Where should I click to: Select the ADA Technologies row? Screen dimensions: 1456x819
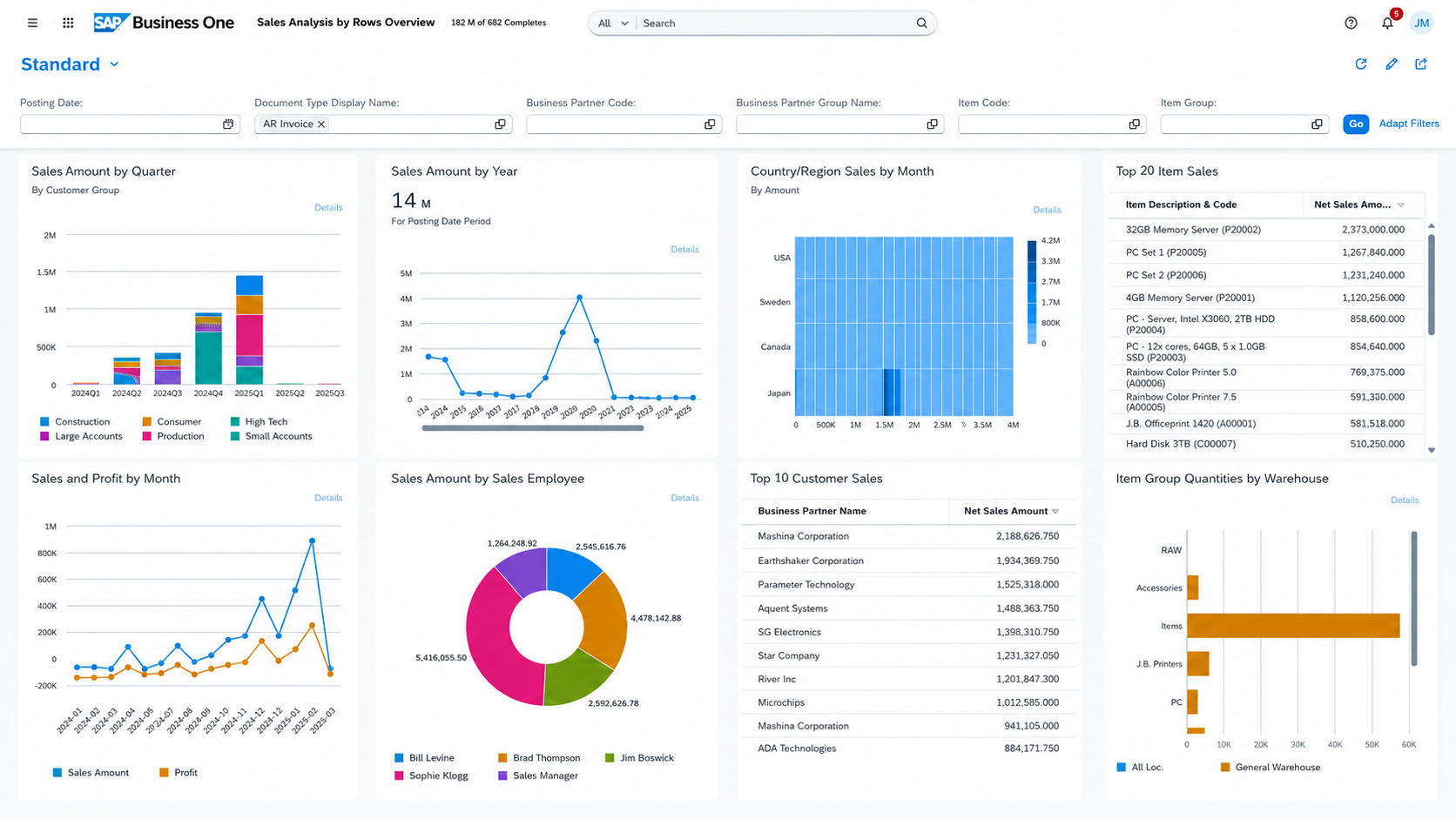coord(908,749)
